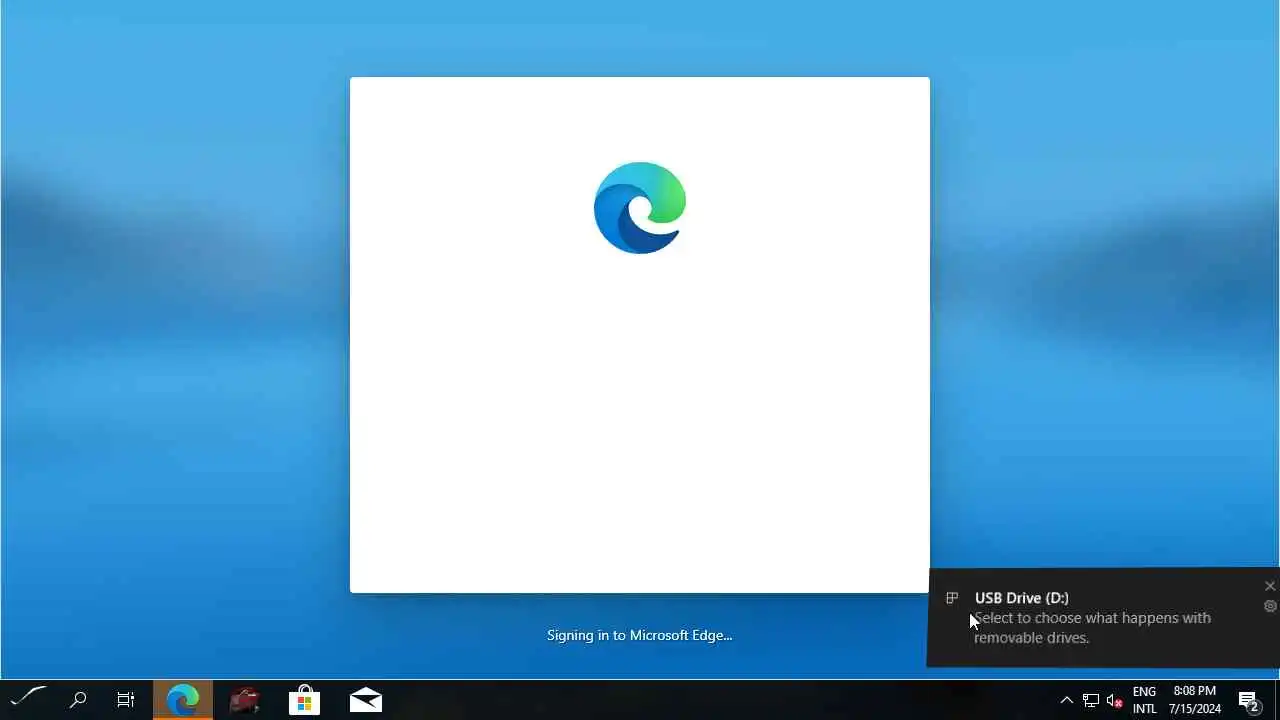Launch Microsoft Store from the taskbar

pyautogui.click(x=305, y=700)
